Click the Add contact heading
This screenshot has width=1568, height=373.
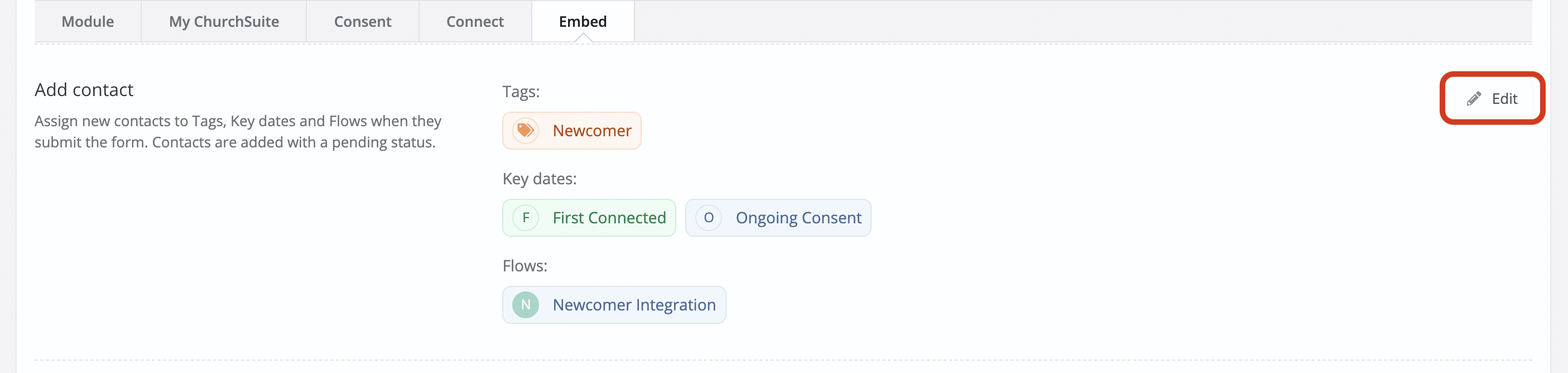(x=84, y=89)
